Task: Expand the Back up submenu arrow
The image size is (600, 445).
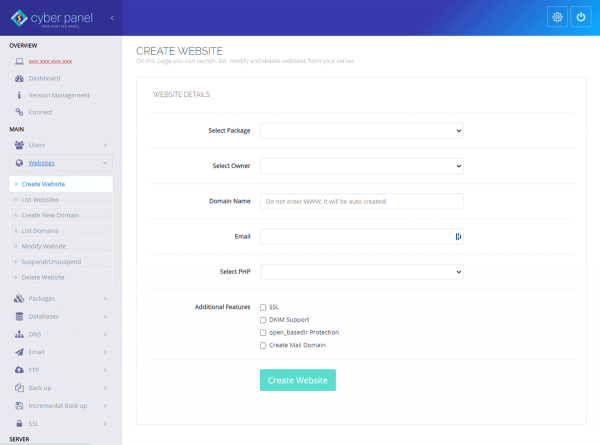Action: tap(105, 388)
